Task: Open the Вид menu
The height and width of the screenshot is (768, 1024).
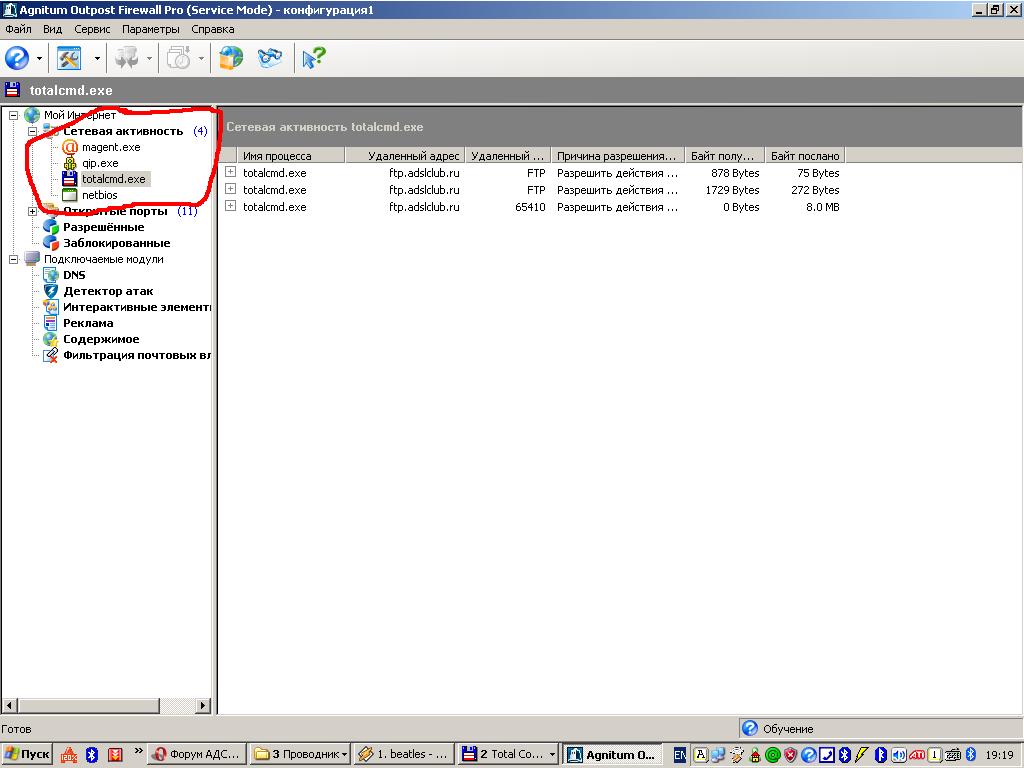Action: [x=52, y=29]
